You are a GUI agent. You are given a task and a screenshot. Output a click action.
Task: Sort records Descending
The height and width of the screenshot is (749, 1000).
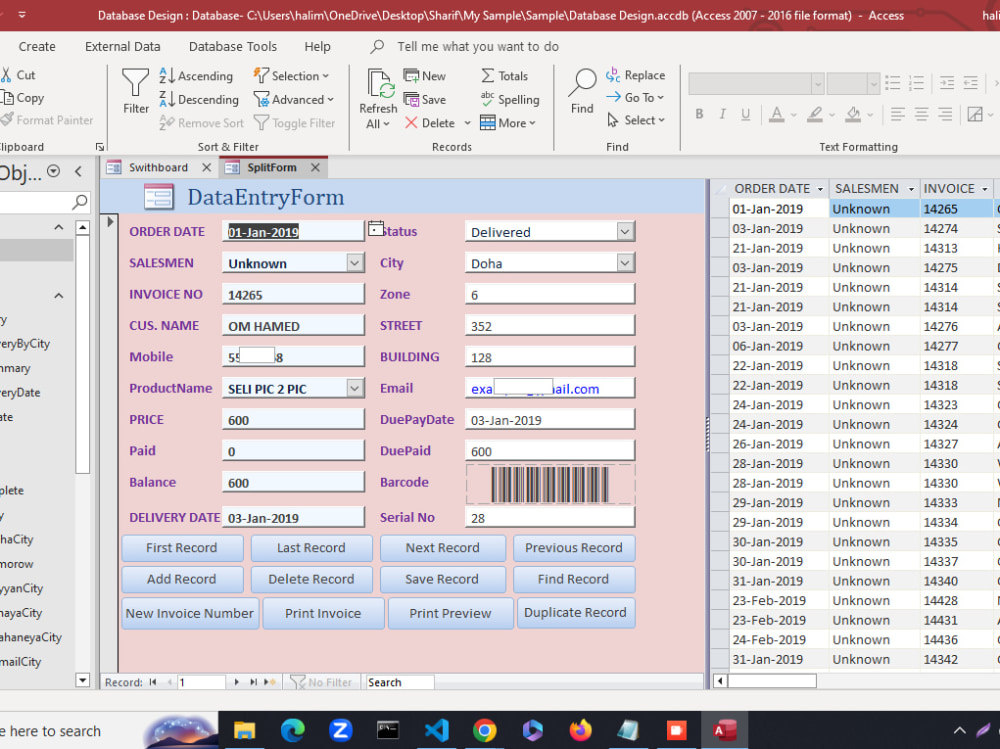pyautogui.click(x=198, y=100)
